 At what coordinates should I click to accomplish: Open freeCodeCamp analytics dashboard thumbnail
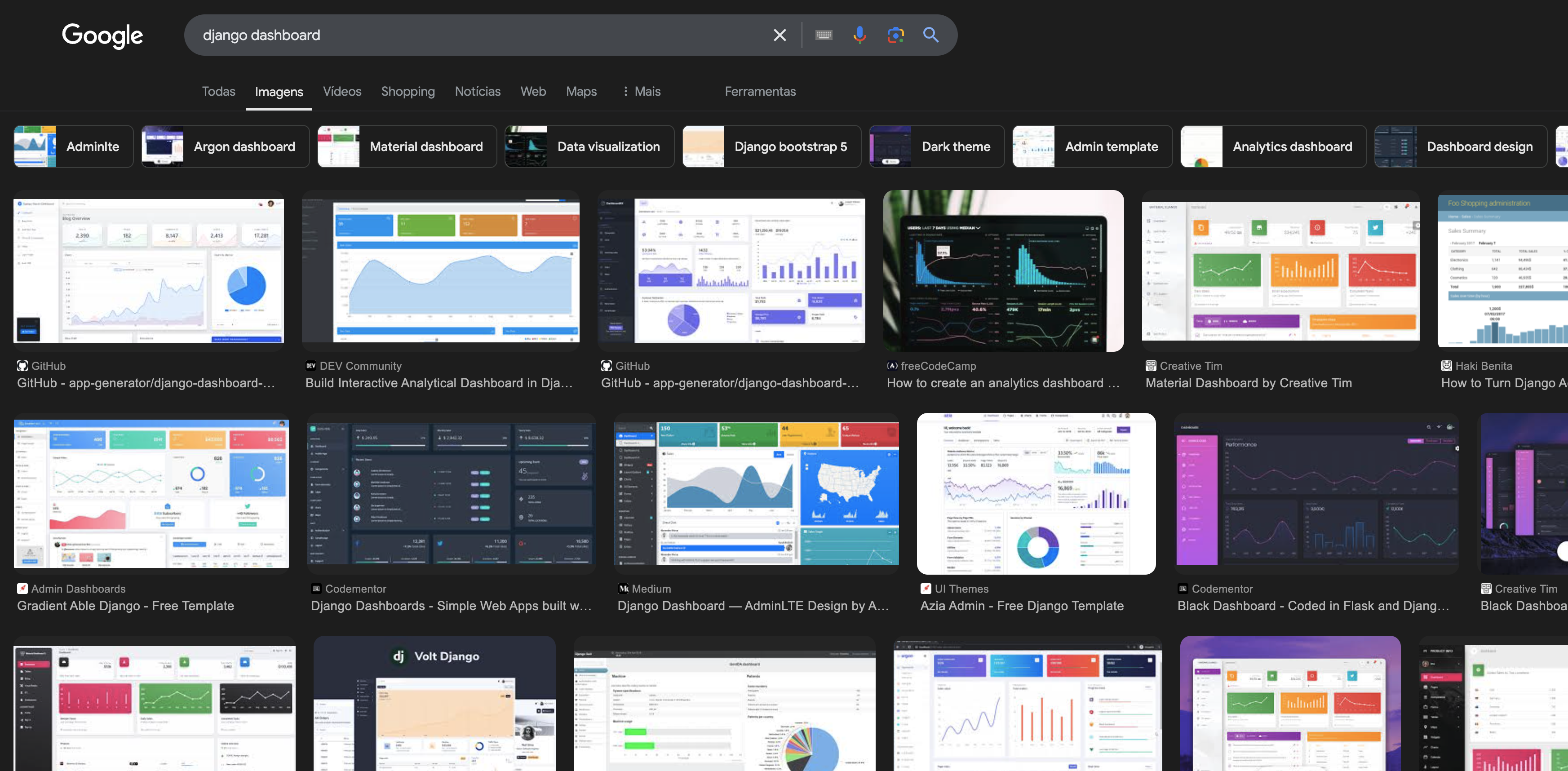1004,271
